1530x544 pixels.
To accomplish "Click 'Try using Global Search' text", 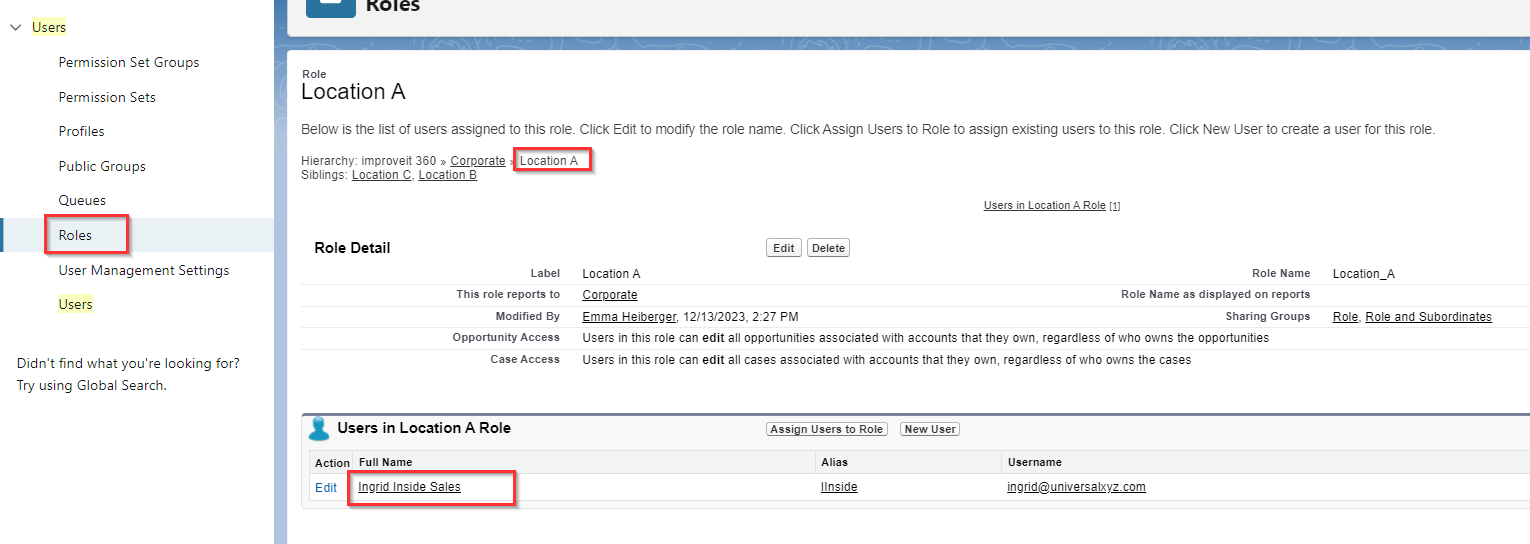I will 91,385.
